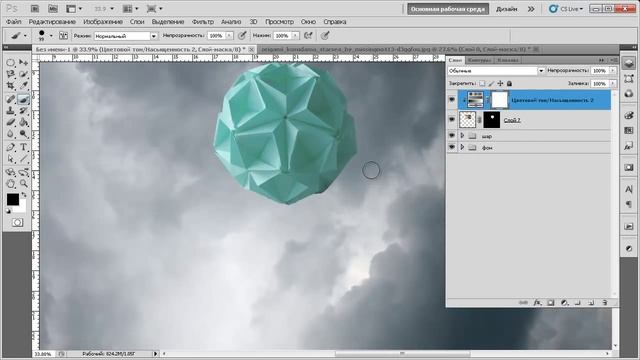
Task: Switch to the Контуры panel tab
Action: tap(479, 60)
